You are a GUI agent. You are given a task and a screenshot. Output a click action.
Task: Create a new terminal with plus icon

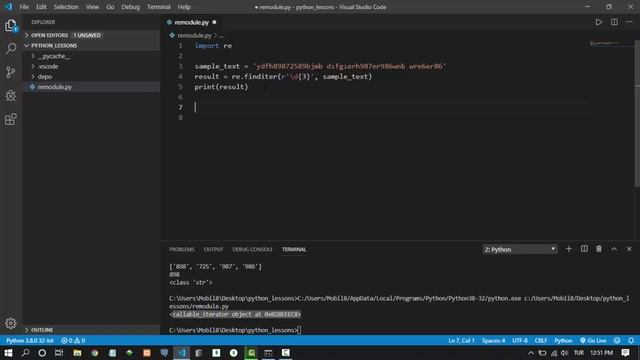coord(569,249)
